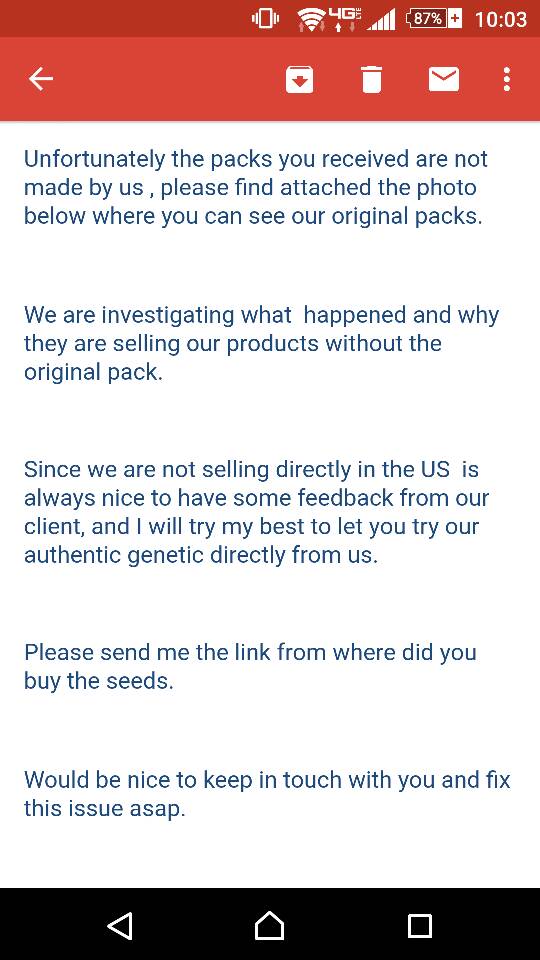Tap the Wi-Fi status icon
This screenshot has width=540, height=960.
(310, 19)
